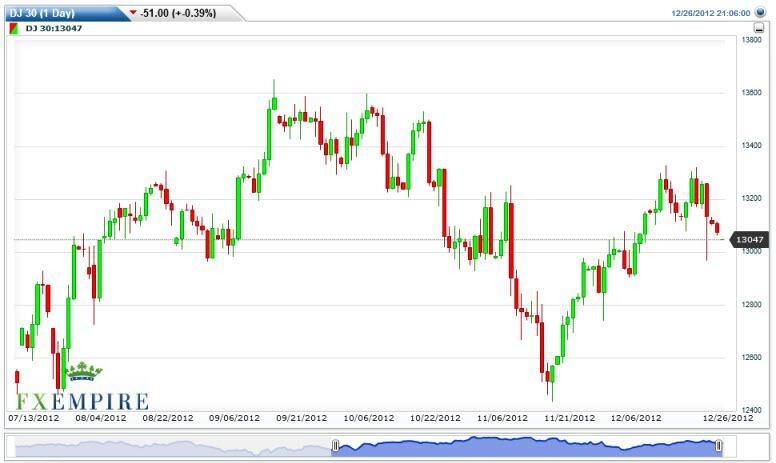Screen dimensions: 776x463
Task: Click the grey unselected overview area
Action: (x=173, y=448)
